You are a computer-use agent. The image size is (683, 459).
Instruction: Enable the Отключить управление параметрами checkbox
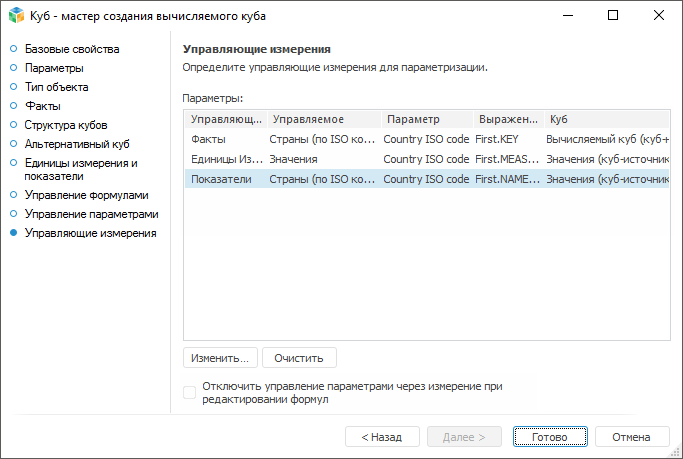(x=190, y=393)
